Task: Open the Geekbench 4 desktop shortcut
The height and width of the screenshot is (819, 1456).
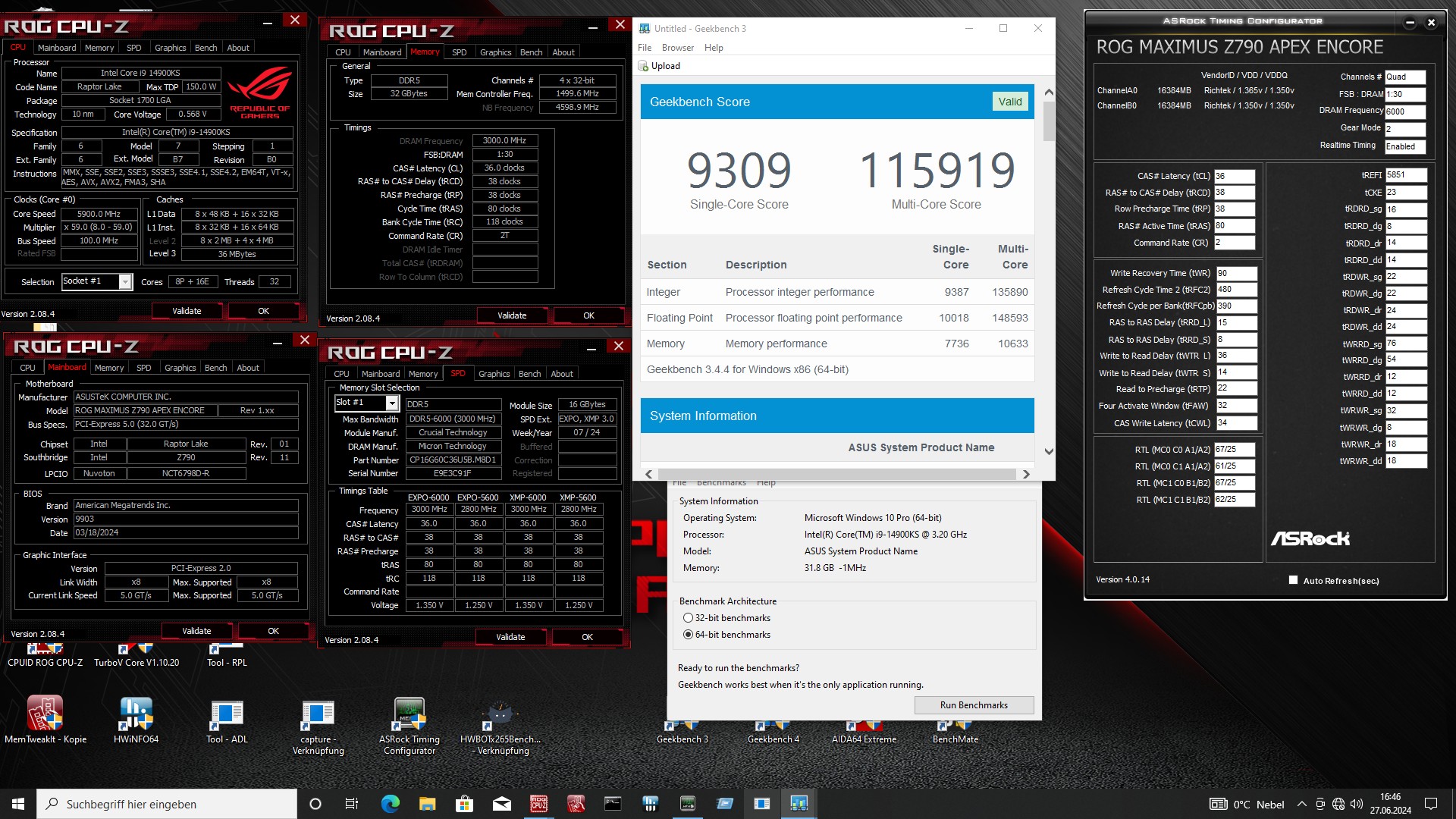Action: tap(773, 733)
